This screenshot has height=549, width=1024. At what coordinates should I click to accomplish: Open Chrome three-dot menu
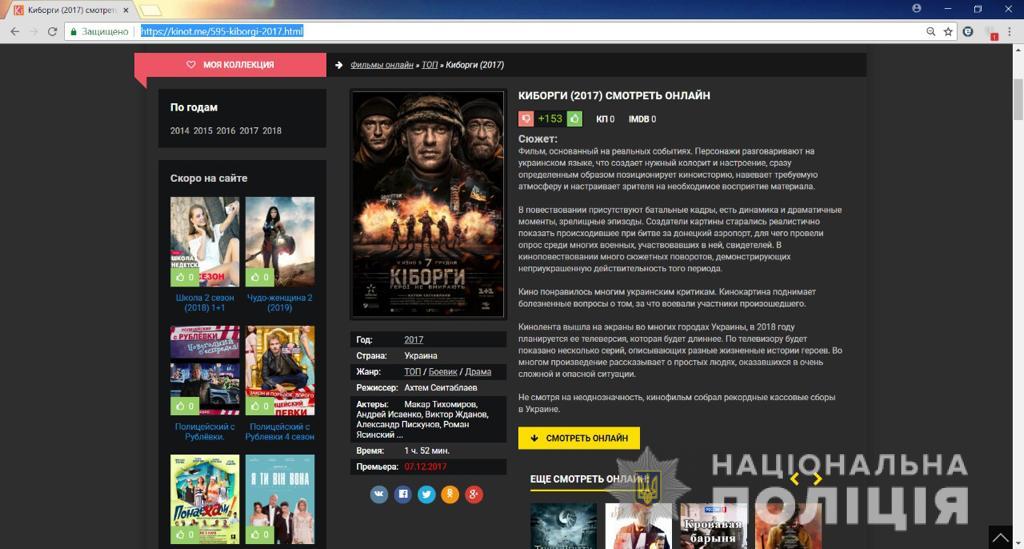coord(1010,31)
